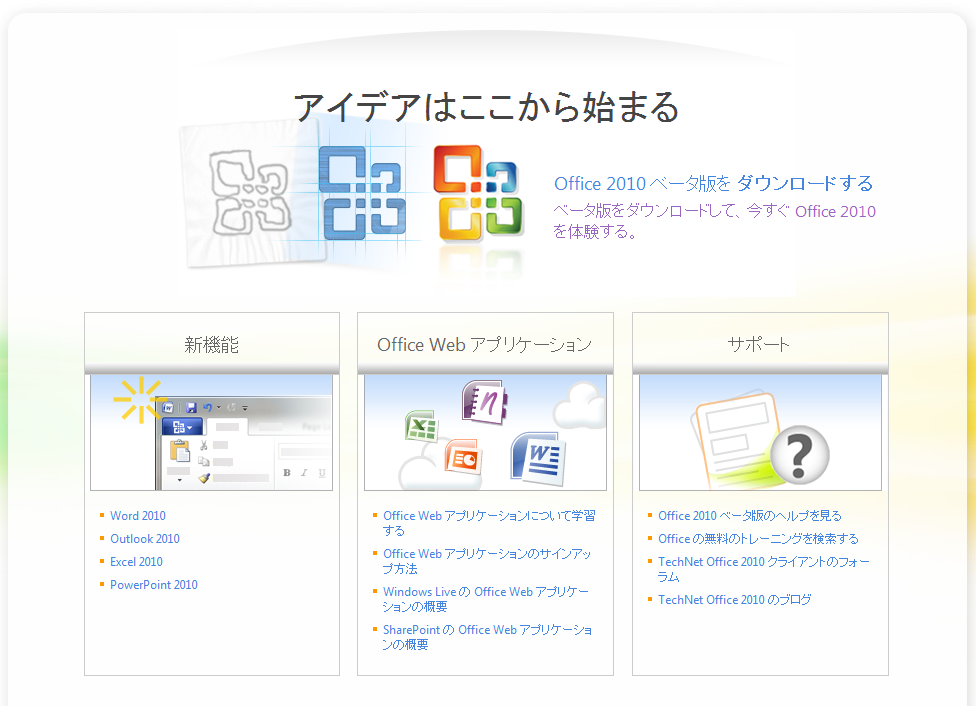Click the cloud icon at top right of Web Apps image
The height and width of the screenshot is (706, 976).
[580, 405]
